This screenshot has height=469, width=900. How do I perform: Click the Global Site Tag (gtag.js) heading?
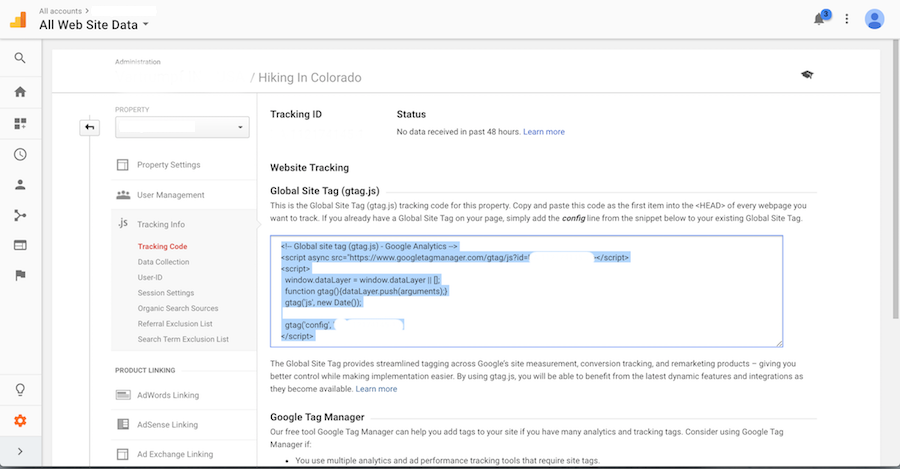(x=324, y=191)
